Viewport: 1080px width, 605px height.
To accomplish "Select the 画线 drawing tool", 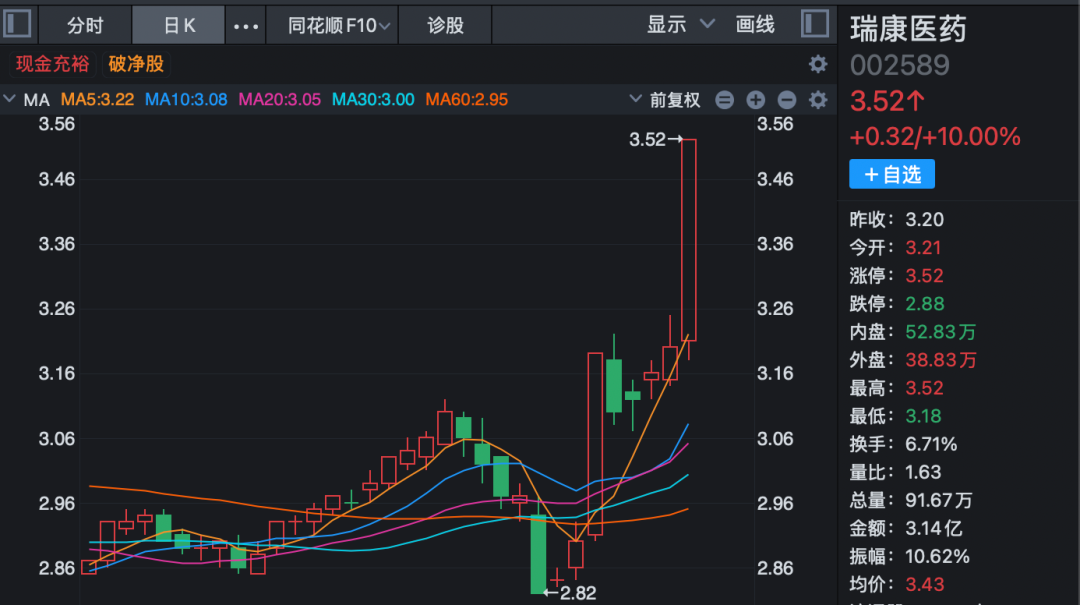I will coord(755,23).
